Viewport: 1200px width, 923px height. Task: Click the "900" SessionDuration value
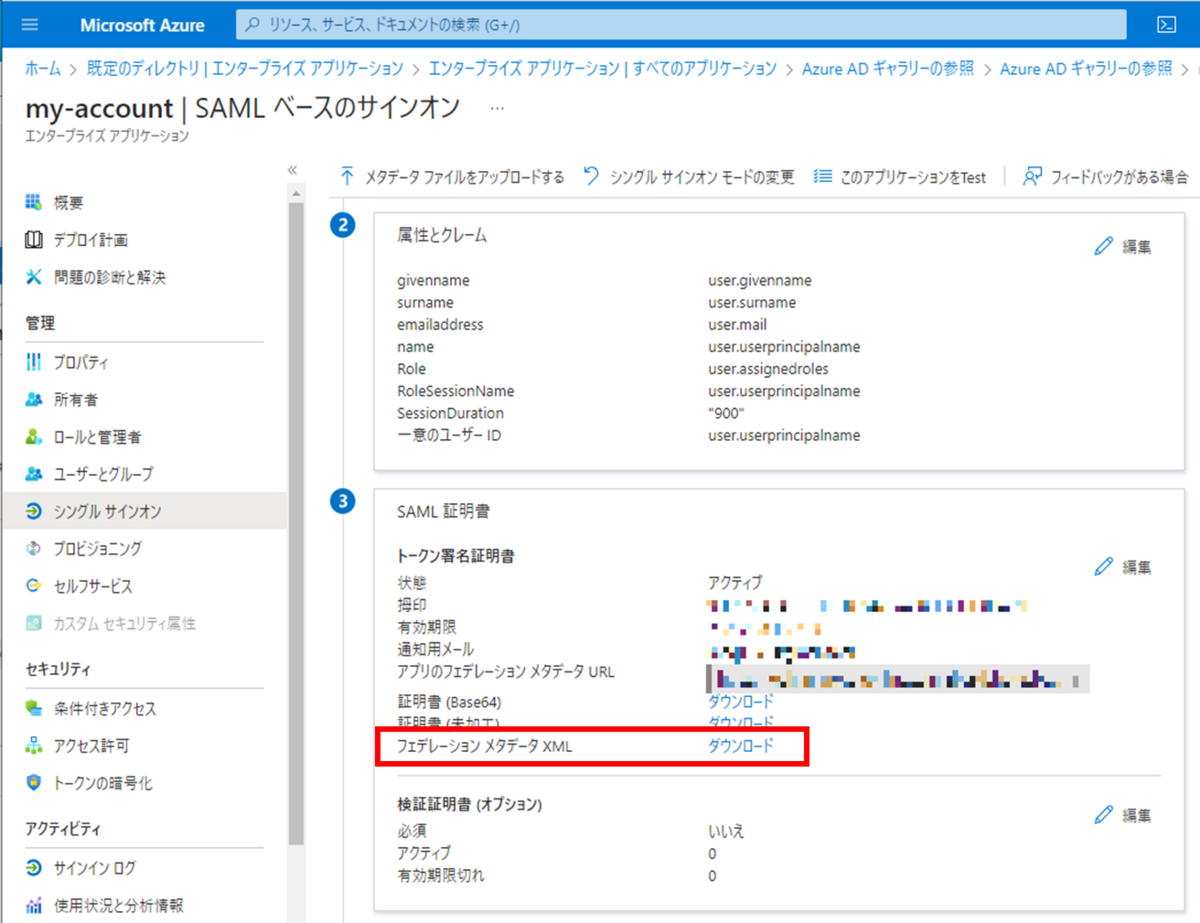click(x=728, y=413)
